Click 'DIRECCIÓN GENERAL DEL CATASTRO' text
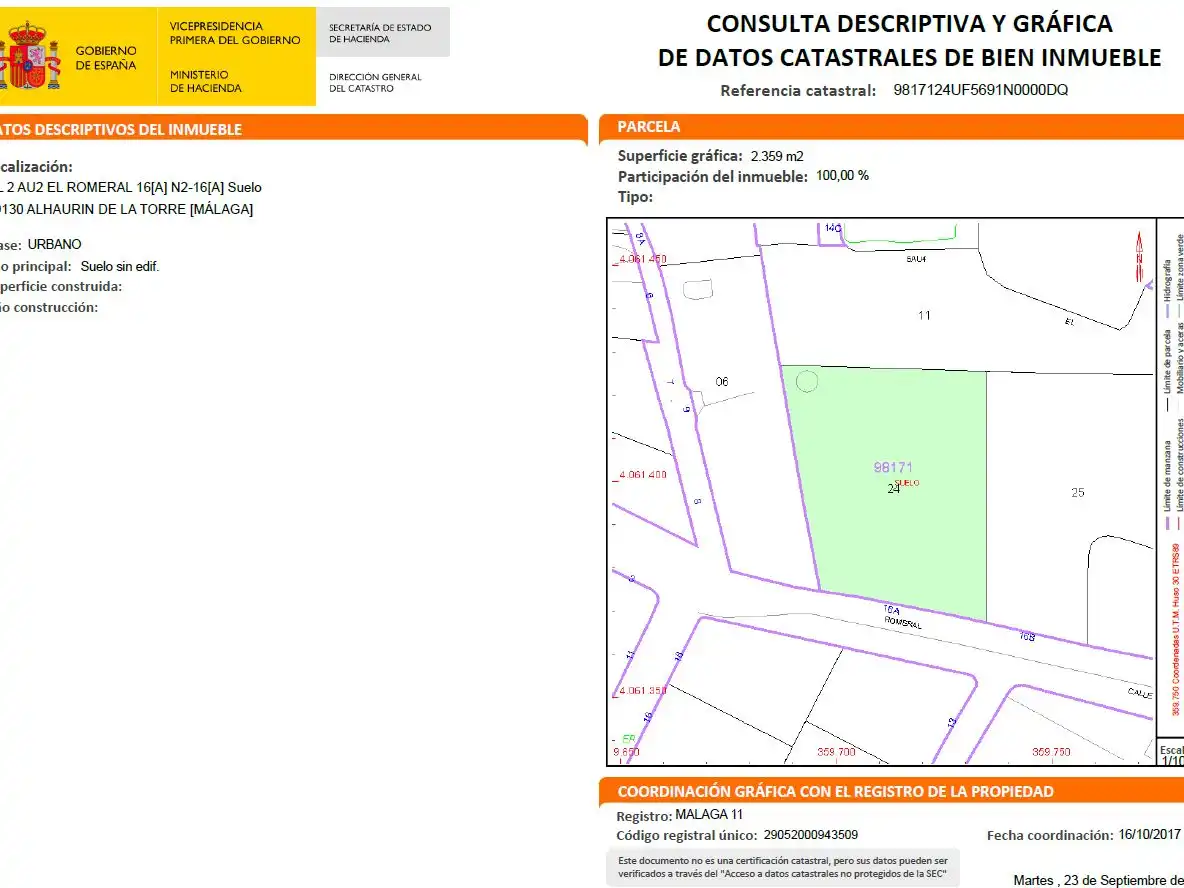 coord(375,82)
